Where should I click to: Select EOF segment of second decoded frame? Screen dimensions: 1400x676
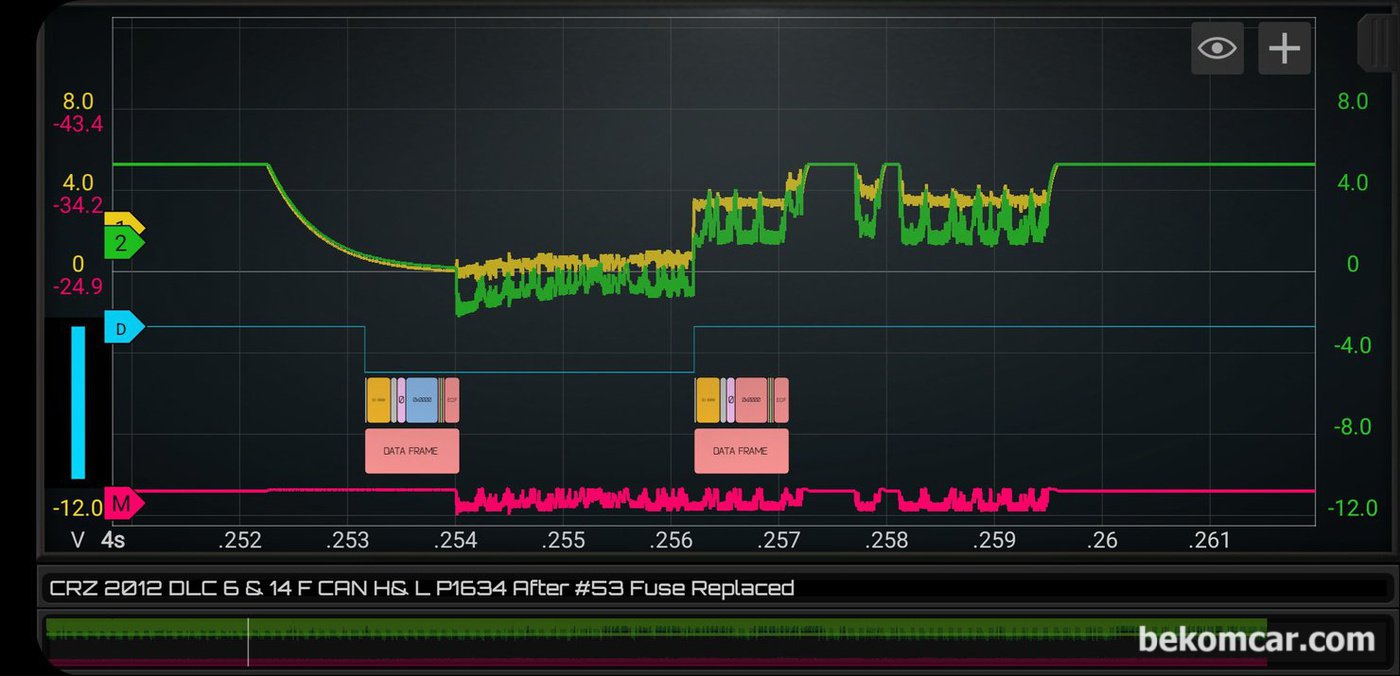781,400
